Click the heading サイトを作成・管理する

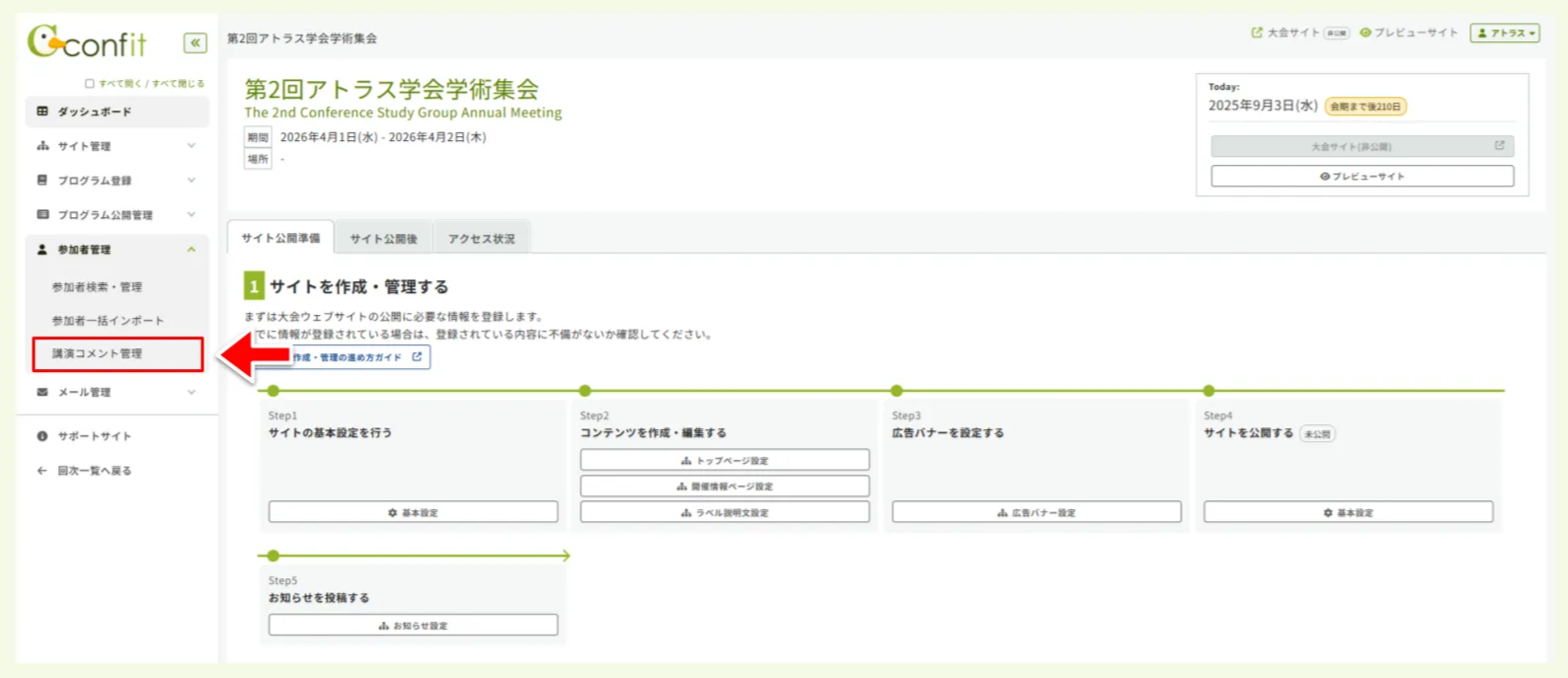359,287
